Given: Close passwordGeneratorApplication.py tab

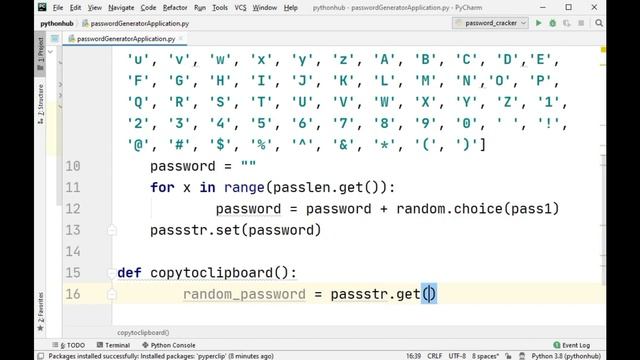Looking at the screenshot, I should [x=181, y=39].
